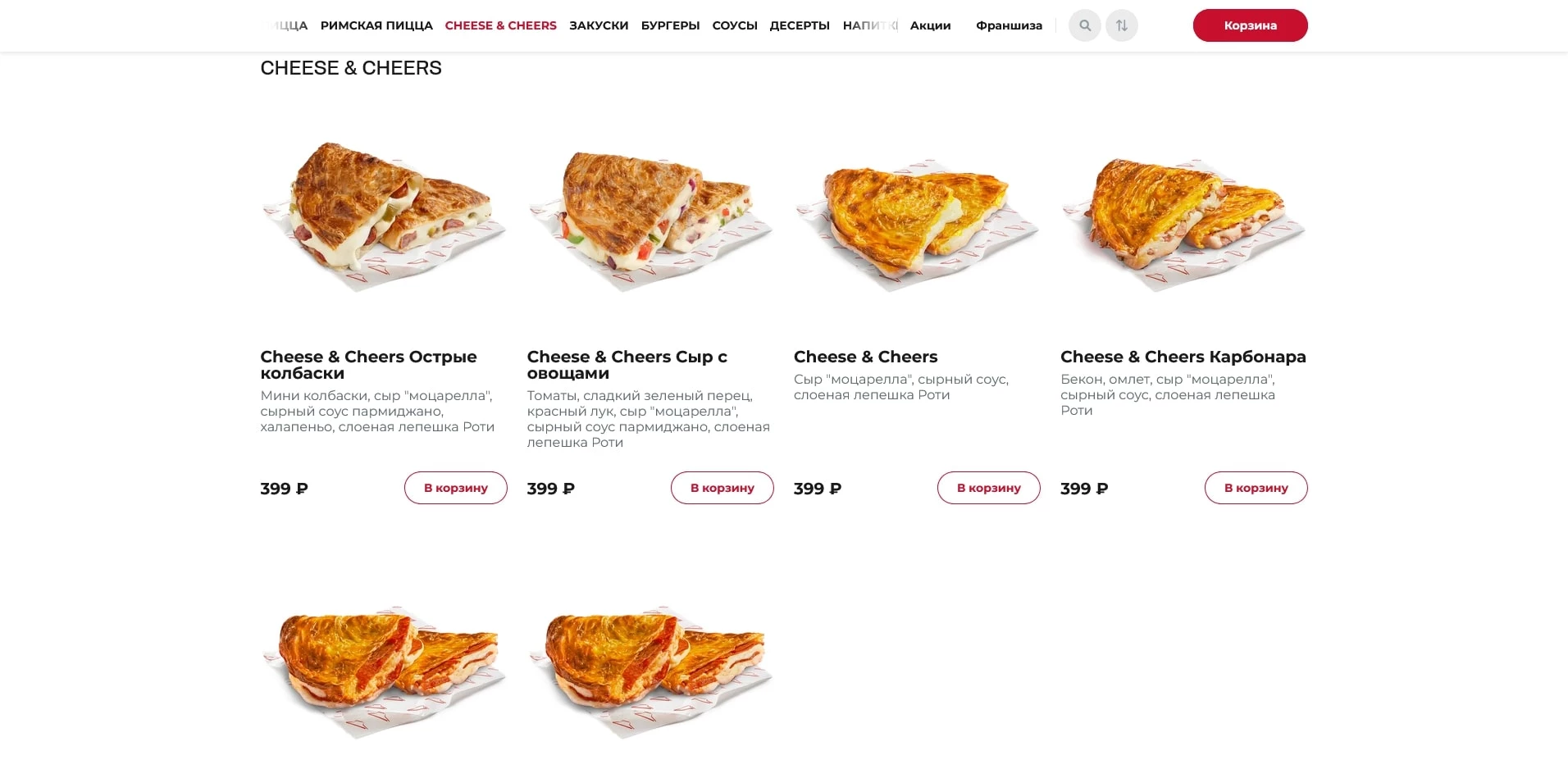The width and height of the screenshot is (1568, 760).
Task: Navigate to the Десерты category
Action: (800, 25)
